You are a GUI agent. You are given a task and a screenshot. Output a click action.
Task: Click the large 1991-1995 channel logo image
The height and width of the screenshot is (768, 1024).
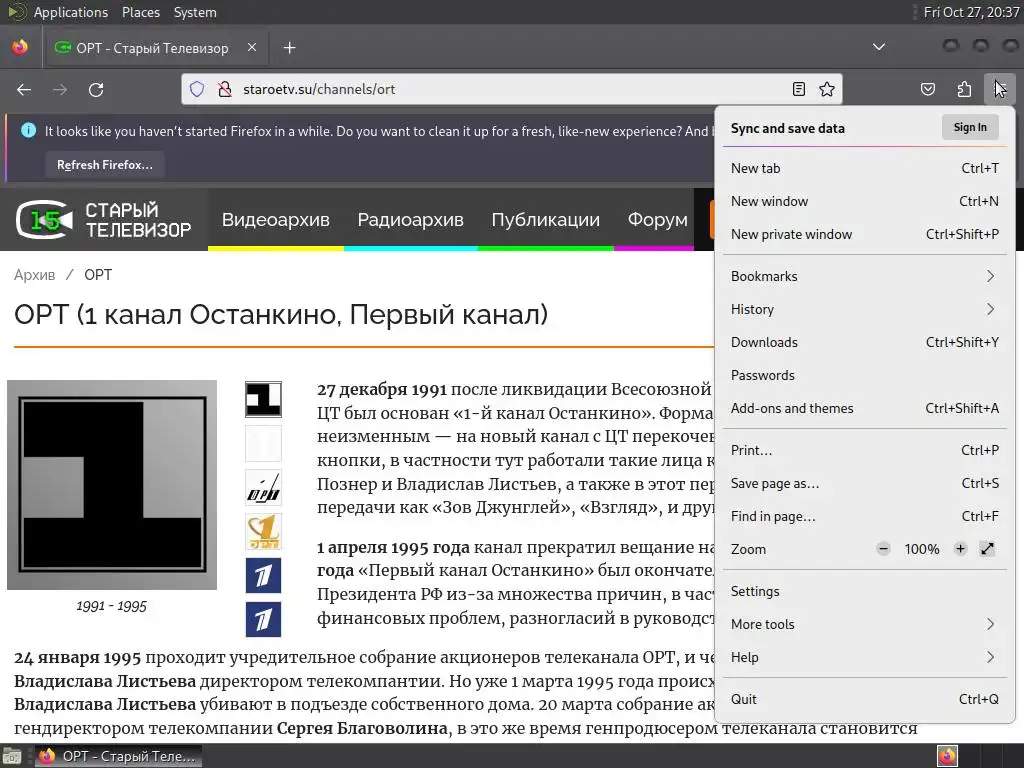[x=112, y=485]
